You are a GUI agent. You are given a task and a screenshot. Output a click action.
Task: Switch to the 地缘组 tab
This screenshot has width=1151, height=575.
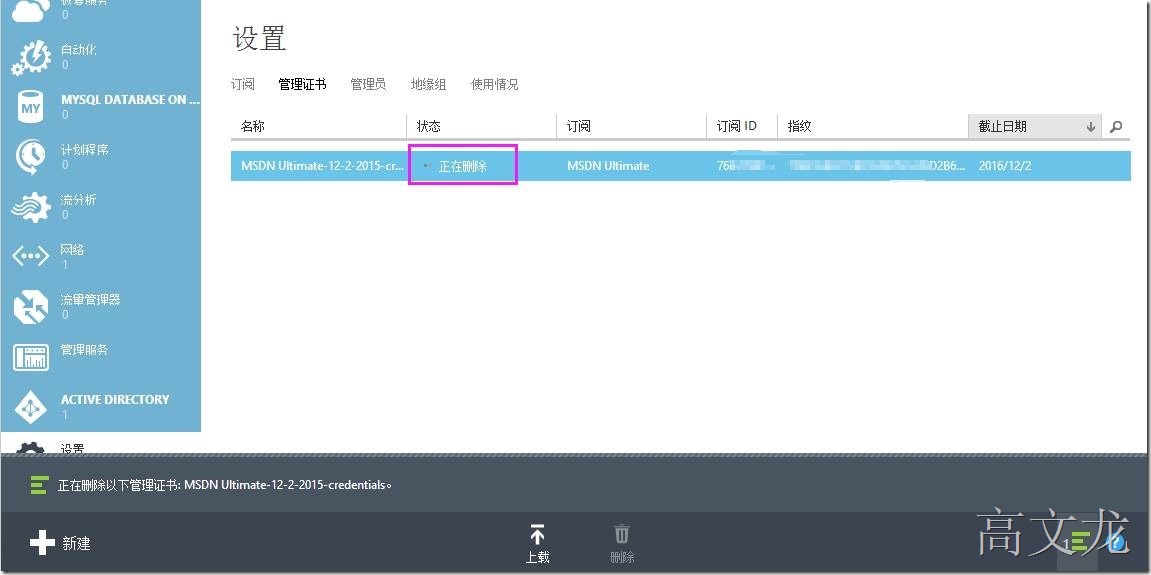click(x=429, y=84)
